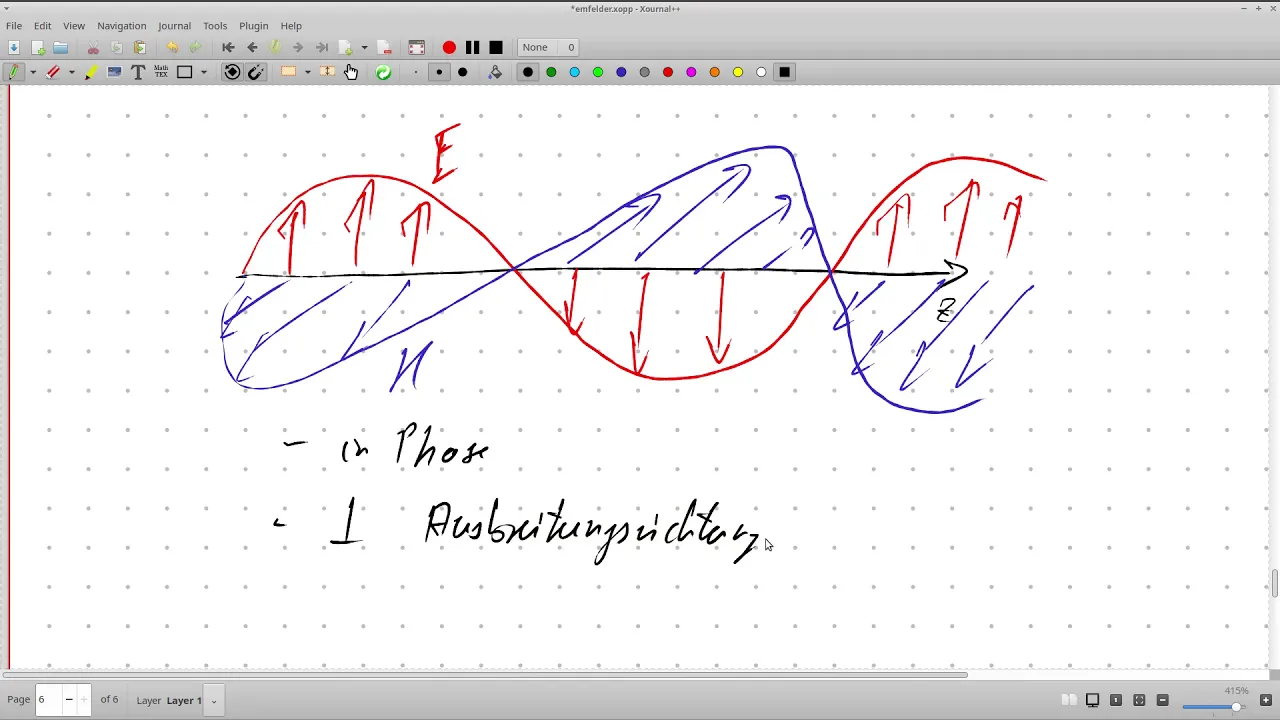The image size is (1280, 720).
Task: Select the Insert Image tool
Action: [x=114, y=72]
